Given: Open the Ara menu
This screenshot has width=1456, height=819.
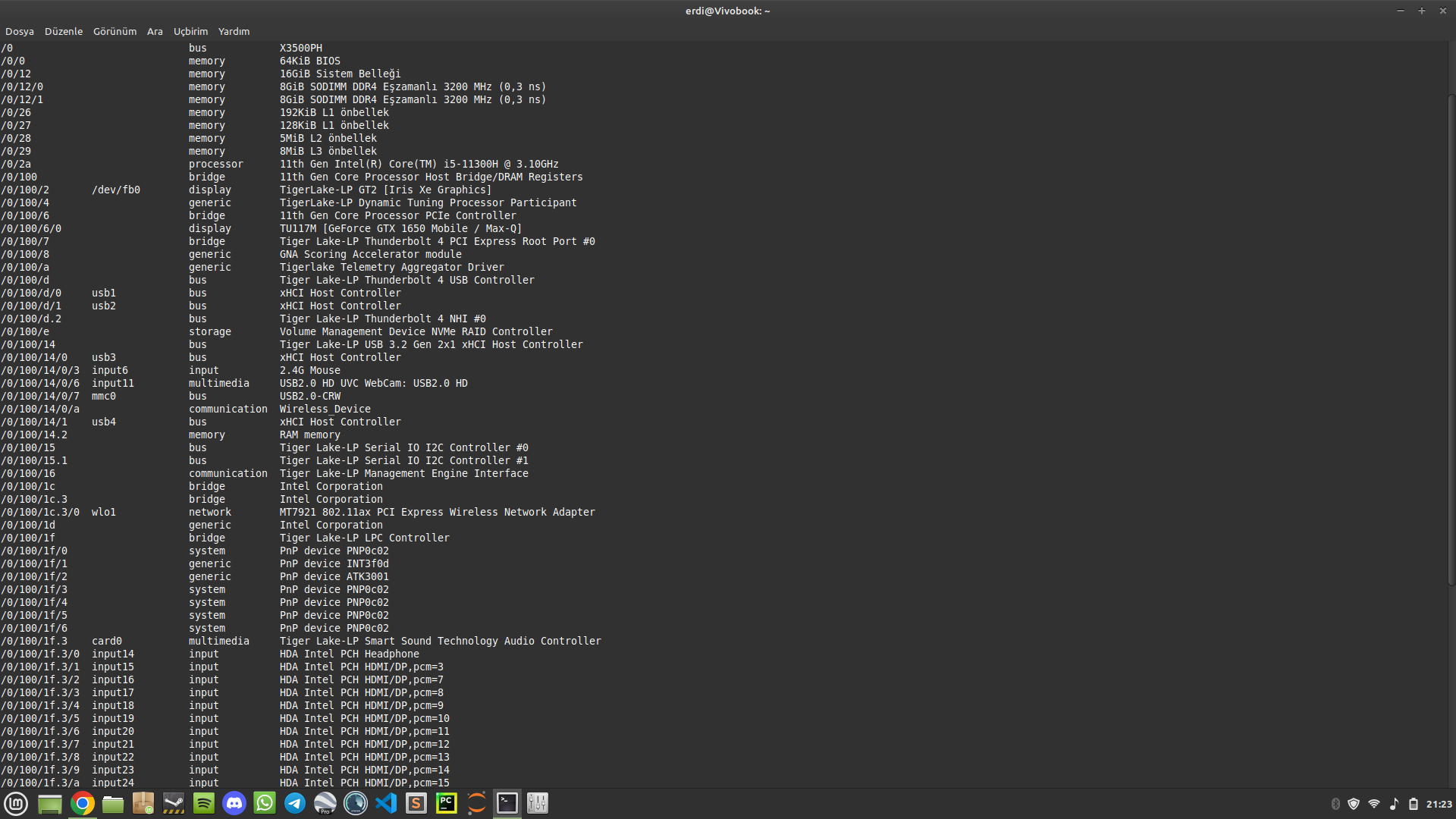Looking at the screenshot, I should point(155,31).
